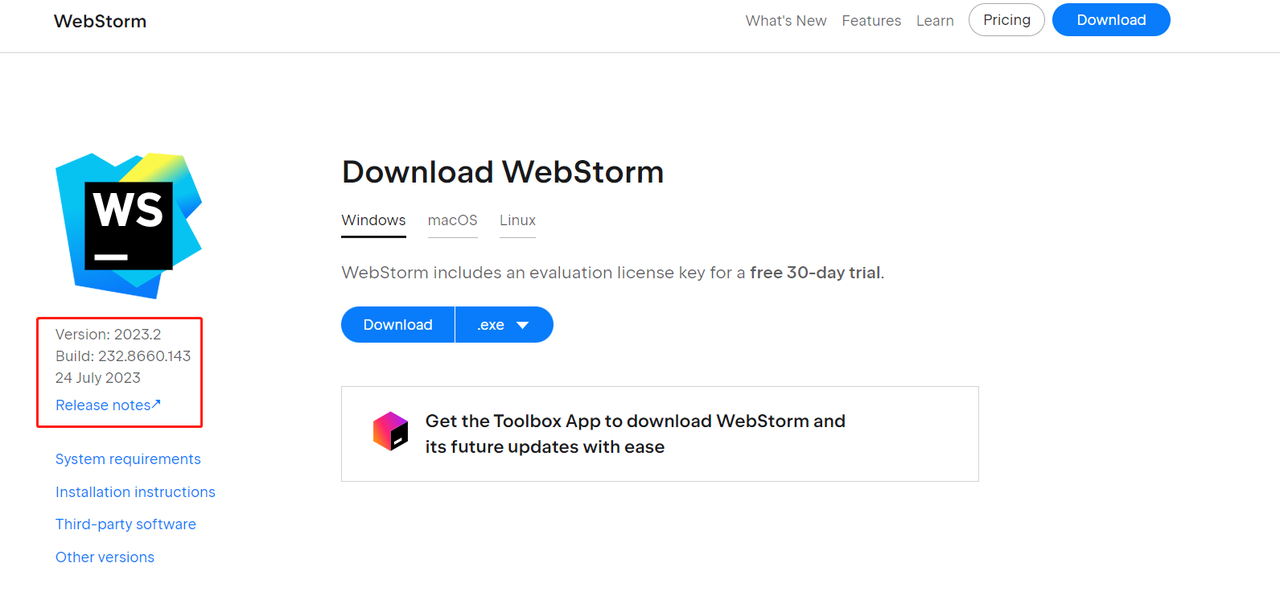Go to the Learn section
Viewport: 1280px width, 596px height.
click(x=935, y=21)
